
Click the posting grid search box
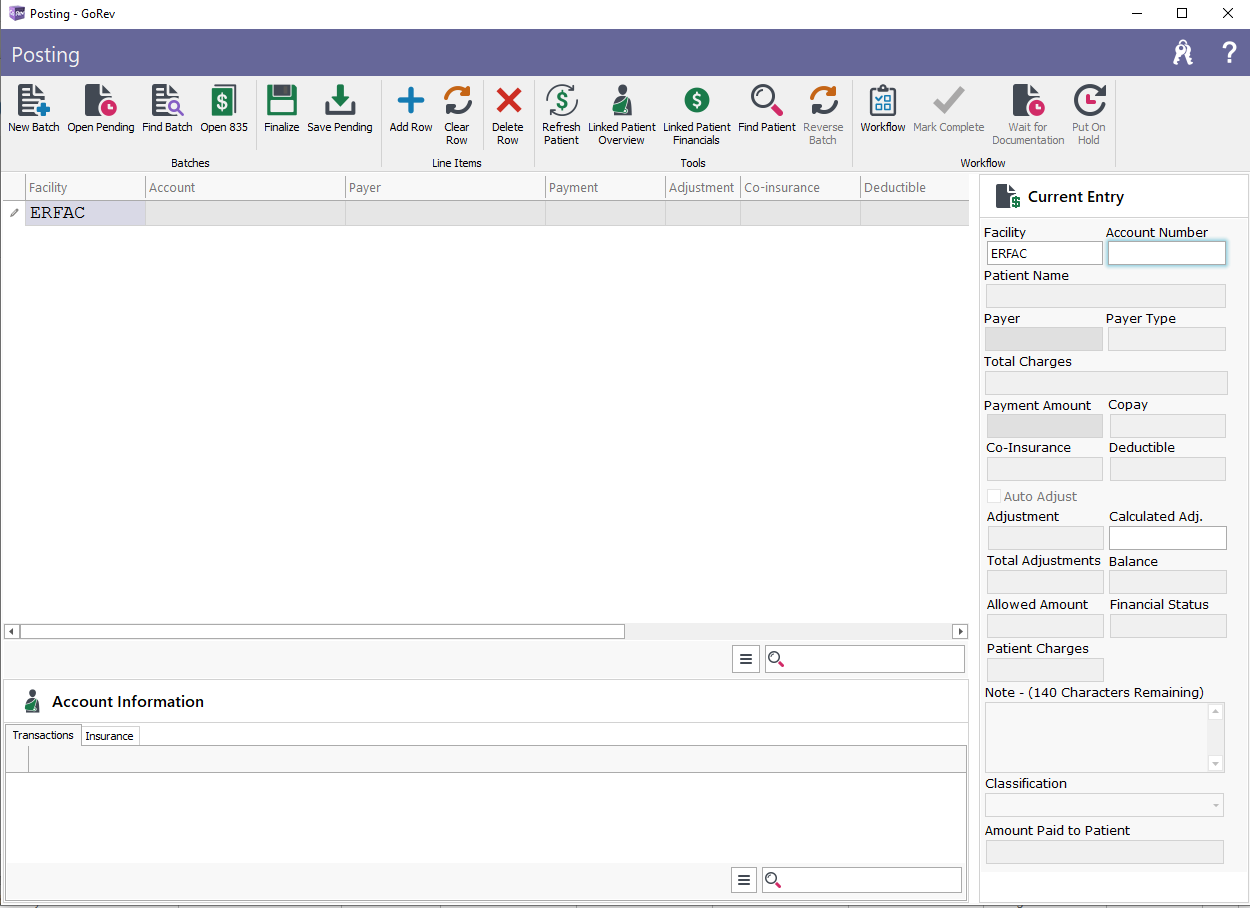point(865,659)
